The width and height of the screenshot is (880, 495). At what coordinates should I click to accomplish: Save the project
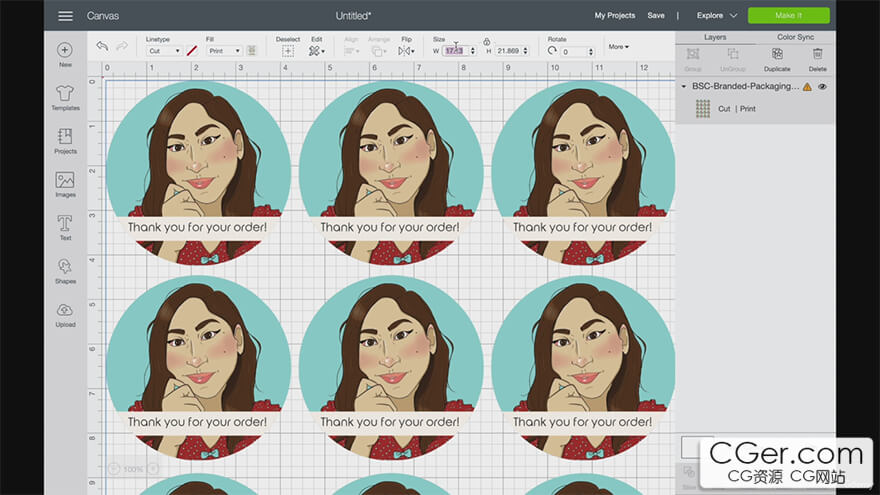[656, 16]
